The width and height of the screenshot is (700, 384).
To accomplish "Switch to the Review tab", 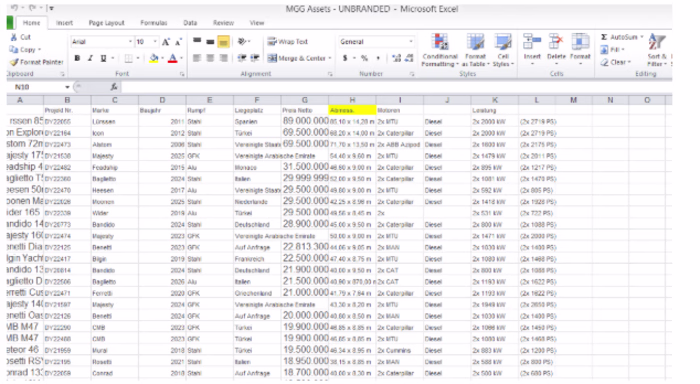I will tap(223, 23).
